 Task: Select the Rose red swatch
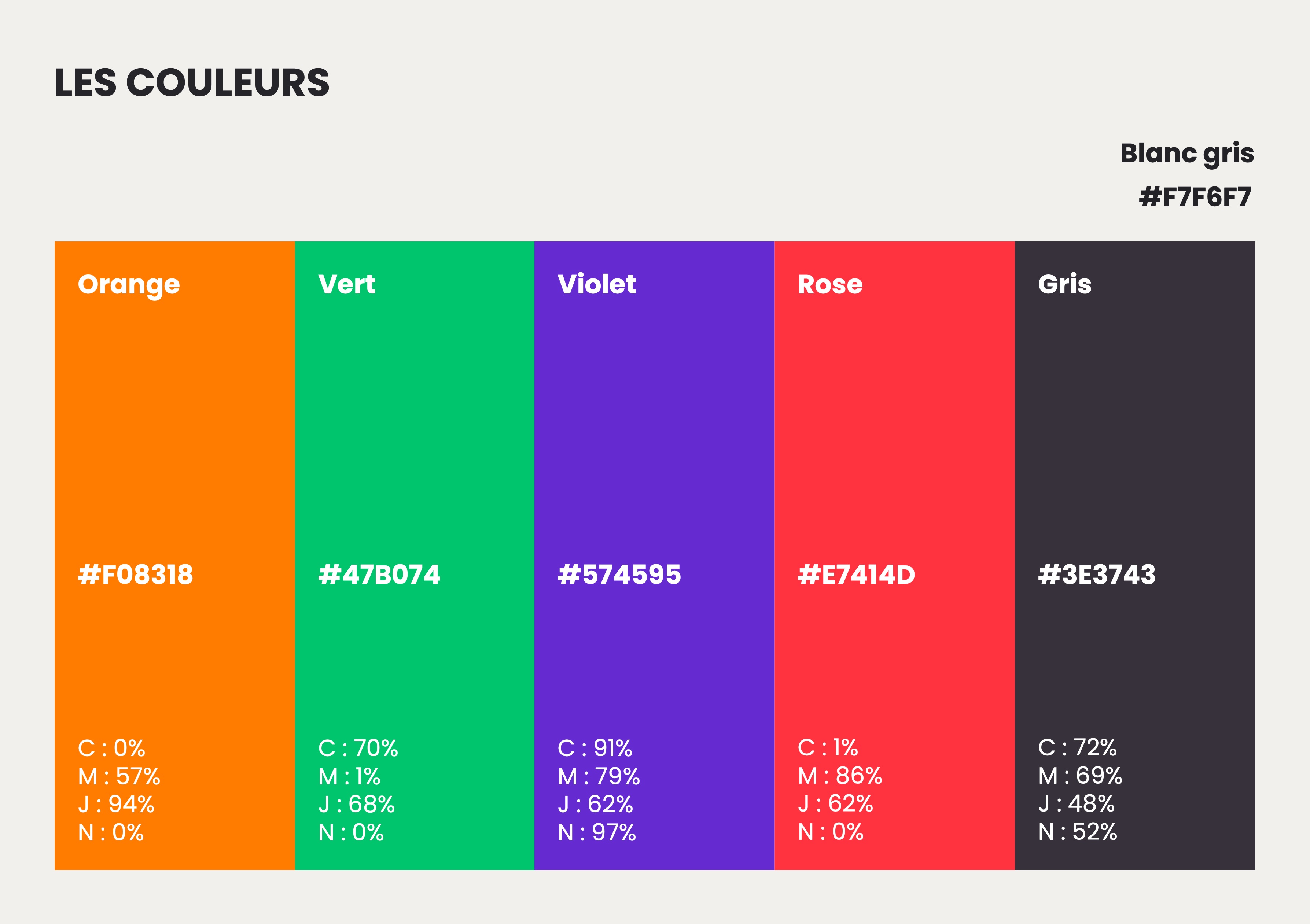coord(895,555)
